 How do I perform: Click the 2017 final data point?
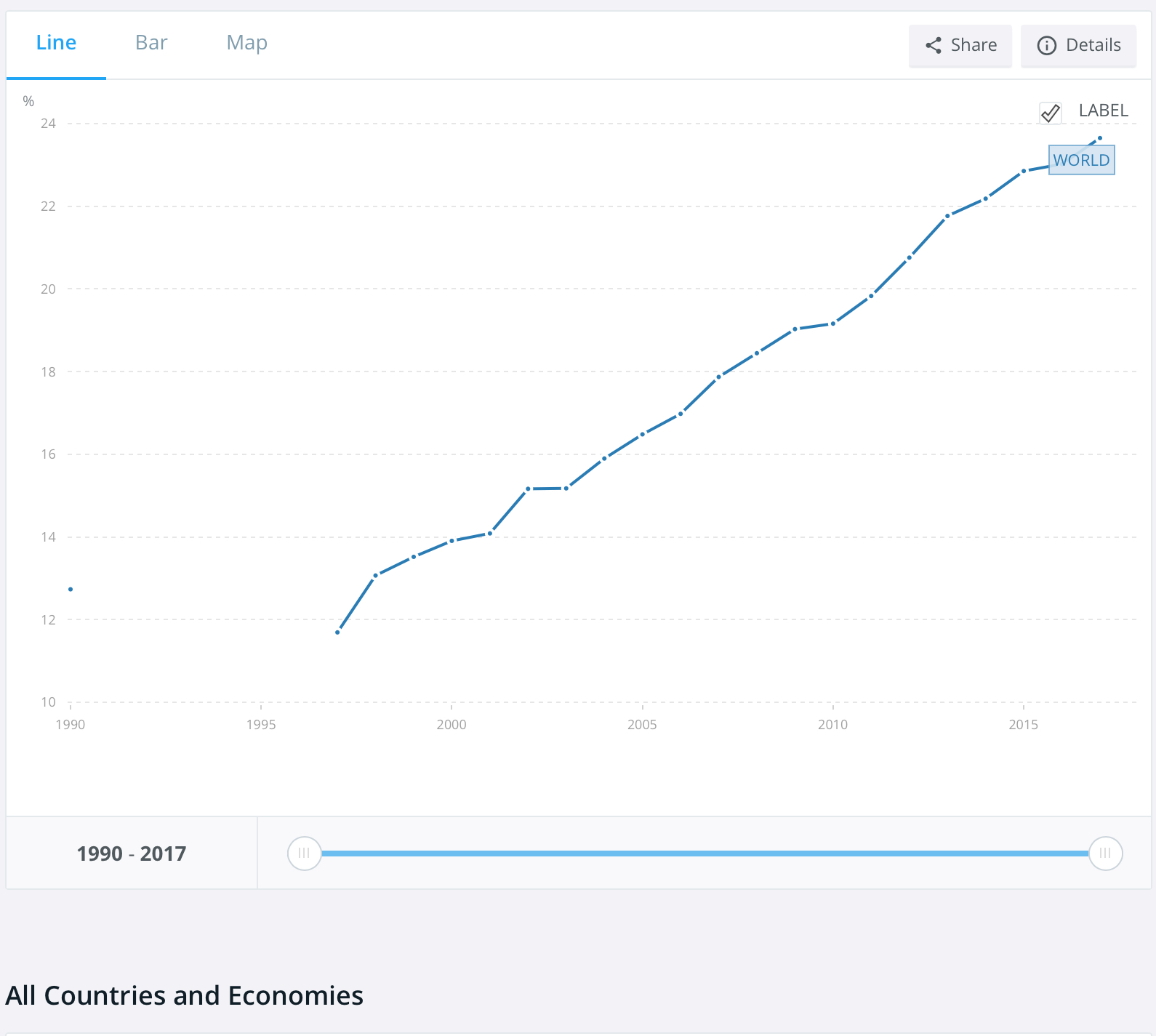pos(1099,138)
